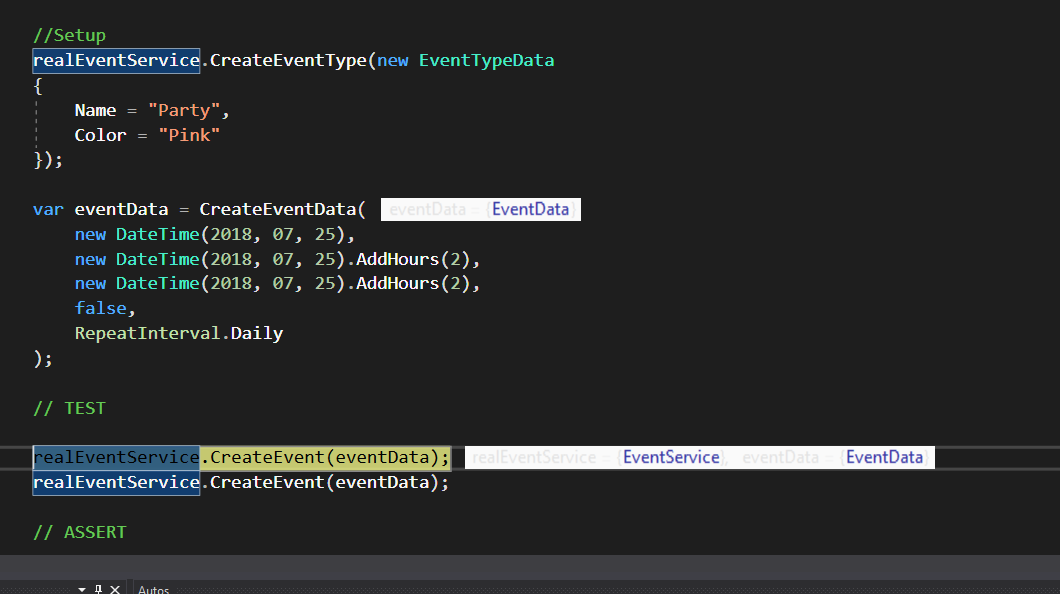Click the RepeatInterval enum name
Screen dimensions: 1060x594
click(147, 333)
